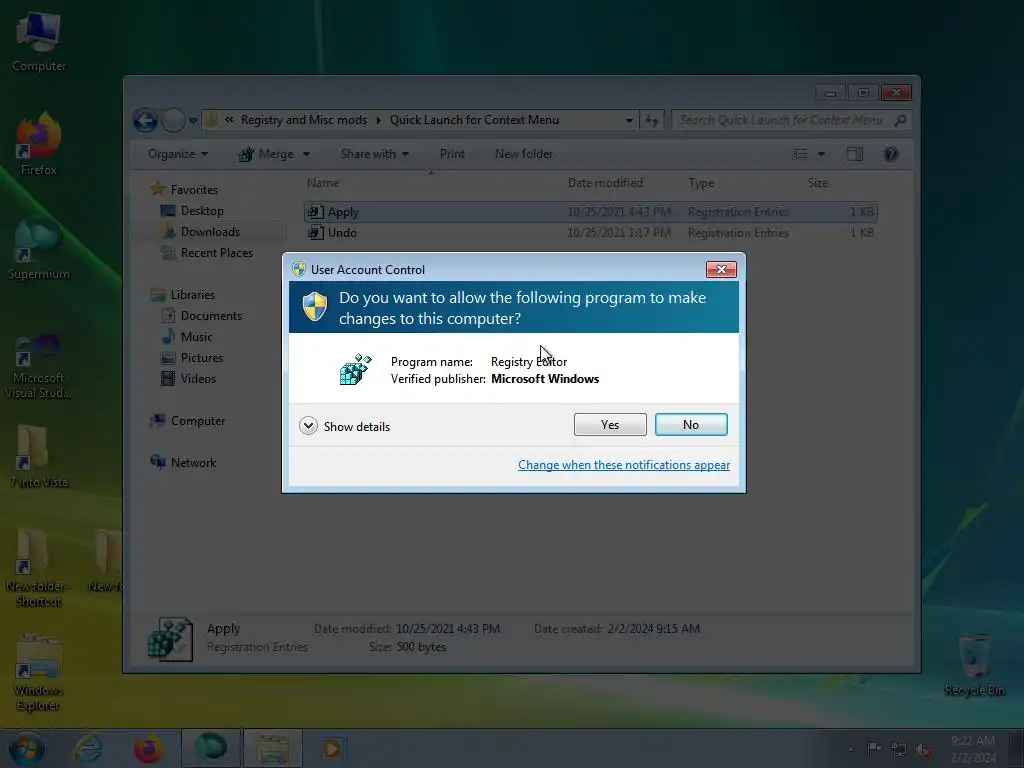The width and height of the screenshot is (1024, 768).
Task: Open Microsoft Visual Studio desktop shortcut
Action: 39,367
